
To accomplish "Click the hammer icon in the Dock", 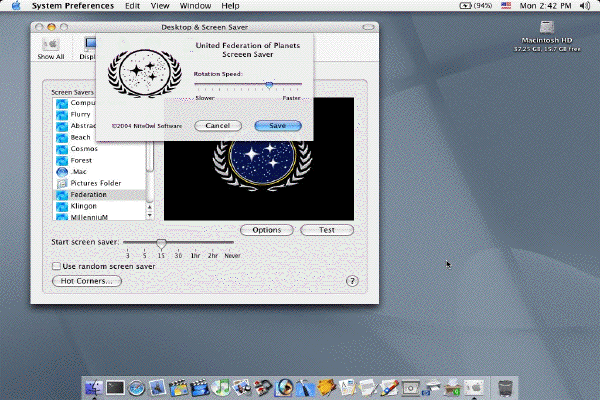I will [305, 388].
